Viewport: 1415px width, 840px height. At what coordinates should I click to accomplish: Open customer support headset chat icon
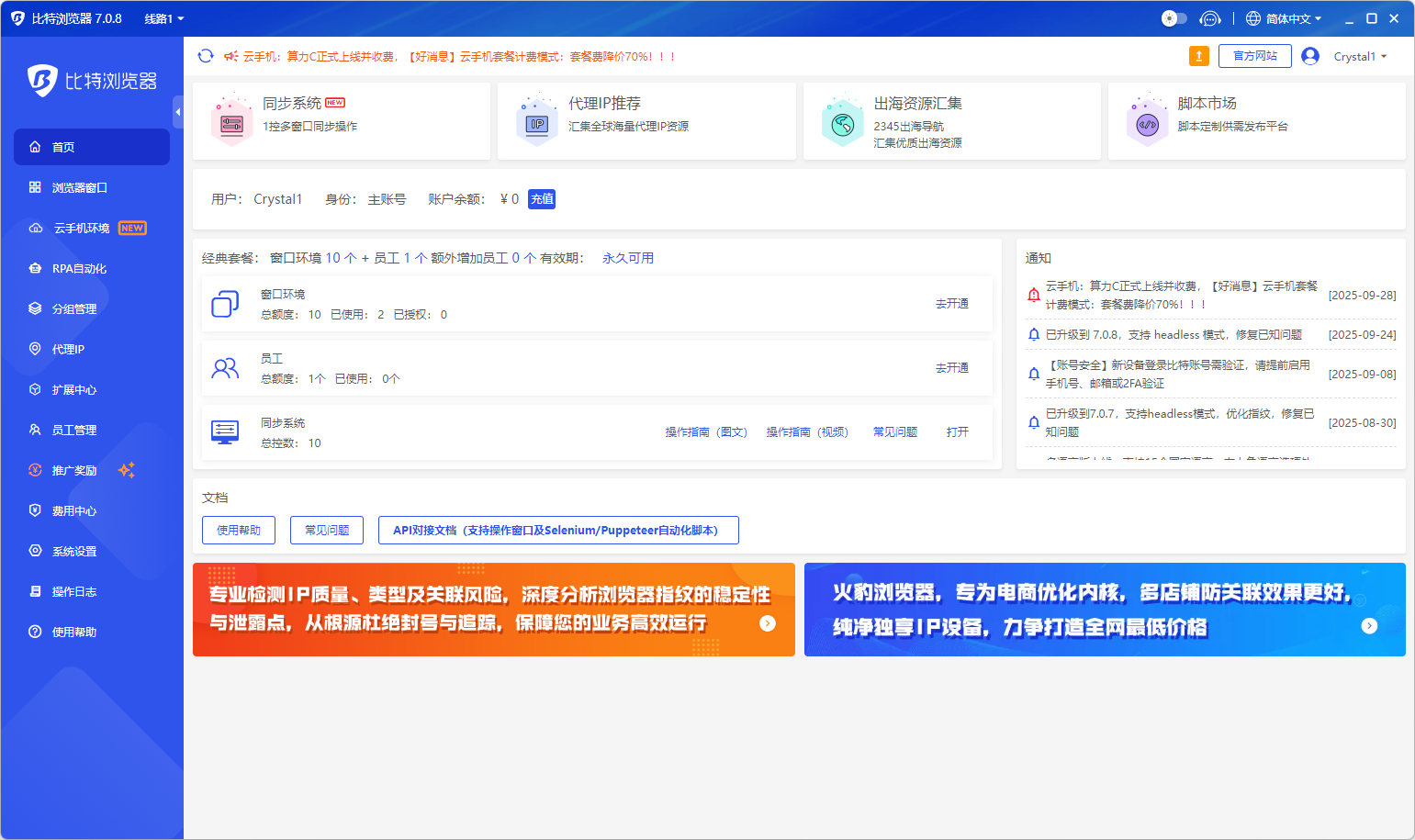1210,18
